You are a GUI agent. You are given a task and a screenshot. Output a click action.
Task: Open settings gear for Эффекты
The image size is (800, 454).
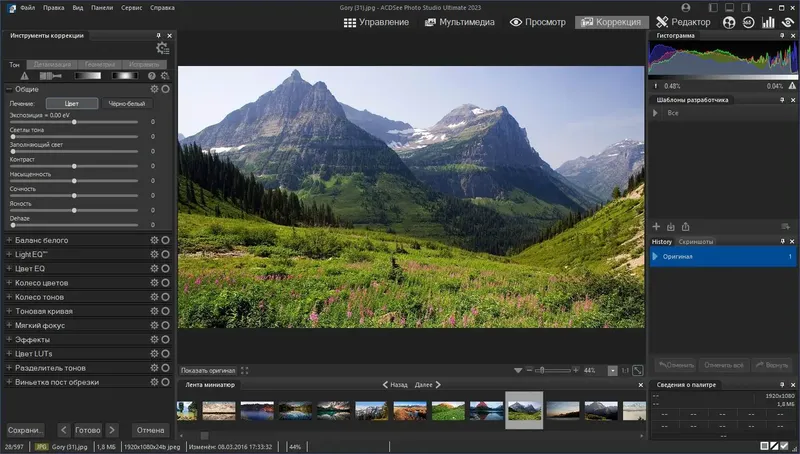tap(154, 340)
